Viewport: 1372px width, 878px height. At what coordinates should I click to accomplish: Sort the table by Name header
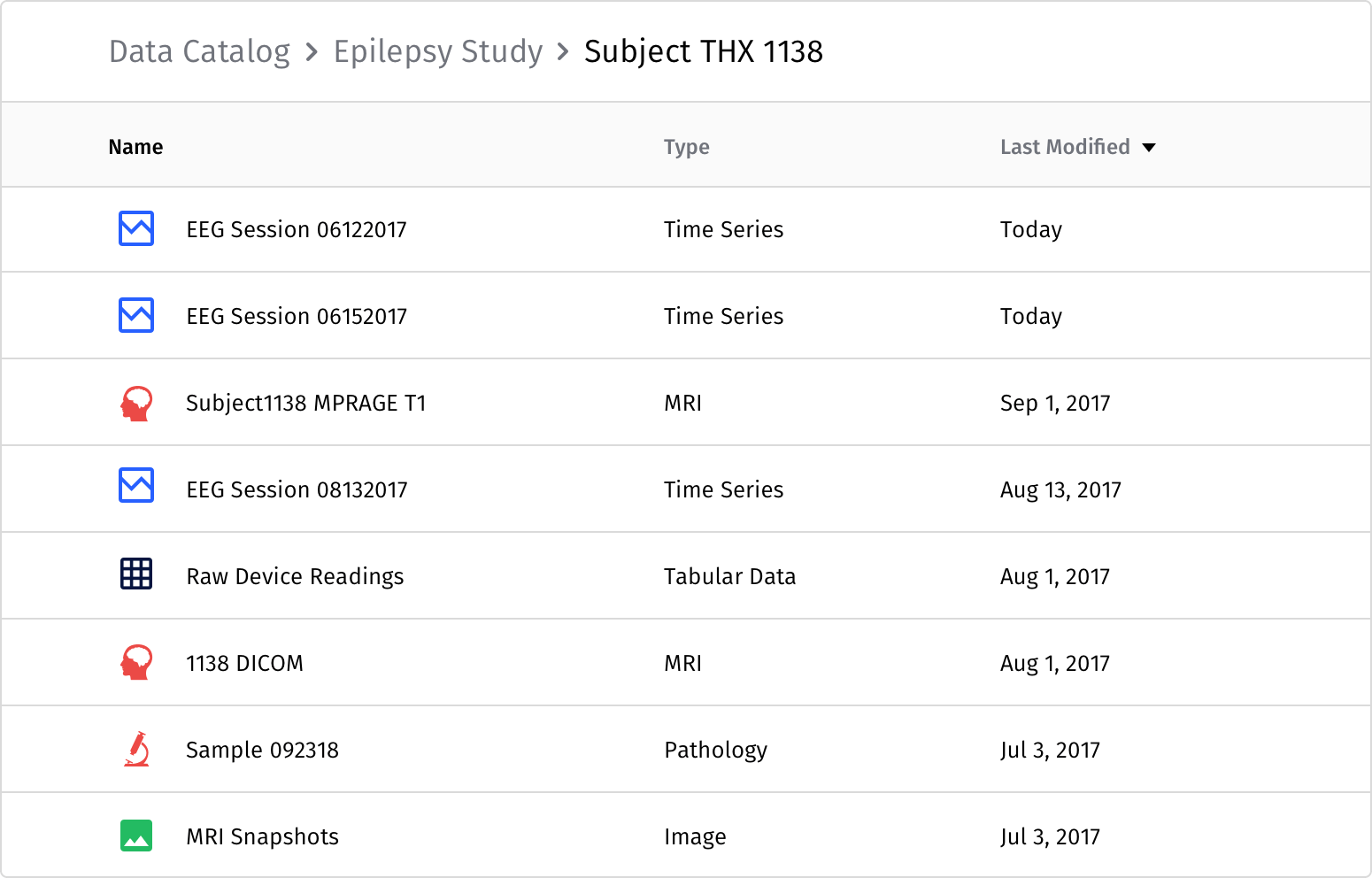pyautogui.click(x=135, y=147)
